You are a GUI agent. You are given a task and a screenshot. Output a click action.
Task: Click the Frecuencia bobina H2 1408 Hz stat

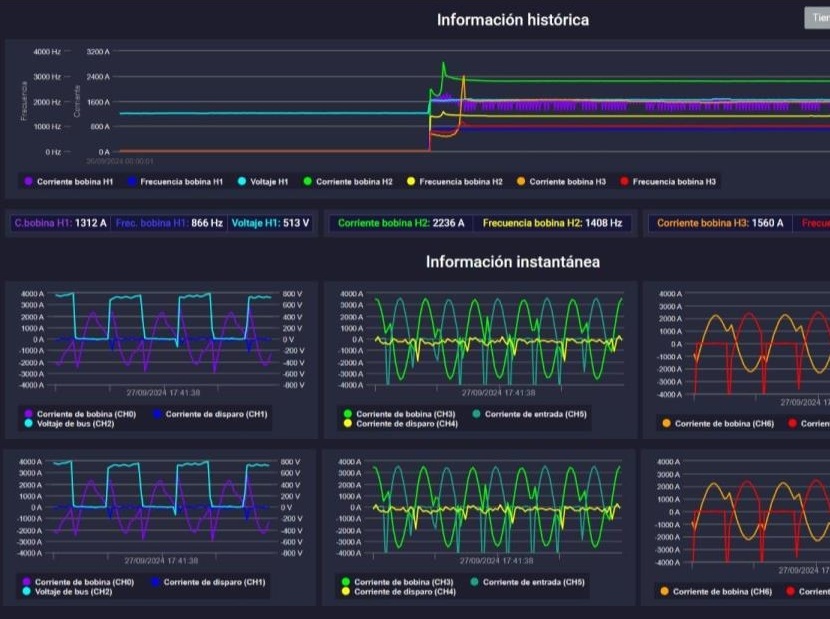[x=551, y=223]
